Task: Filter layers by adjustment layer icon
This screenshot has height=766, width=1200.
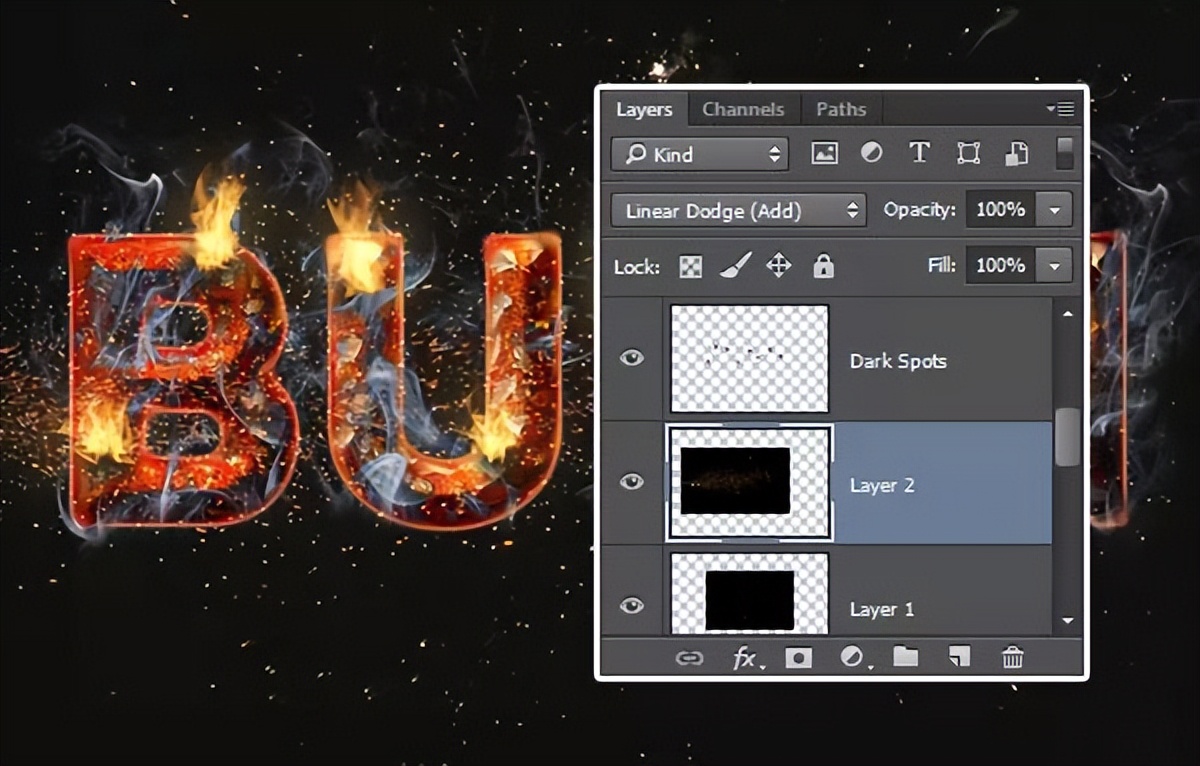Action: [872, 154]
